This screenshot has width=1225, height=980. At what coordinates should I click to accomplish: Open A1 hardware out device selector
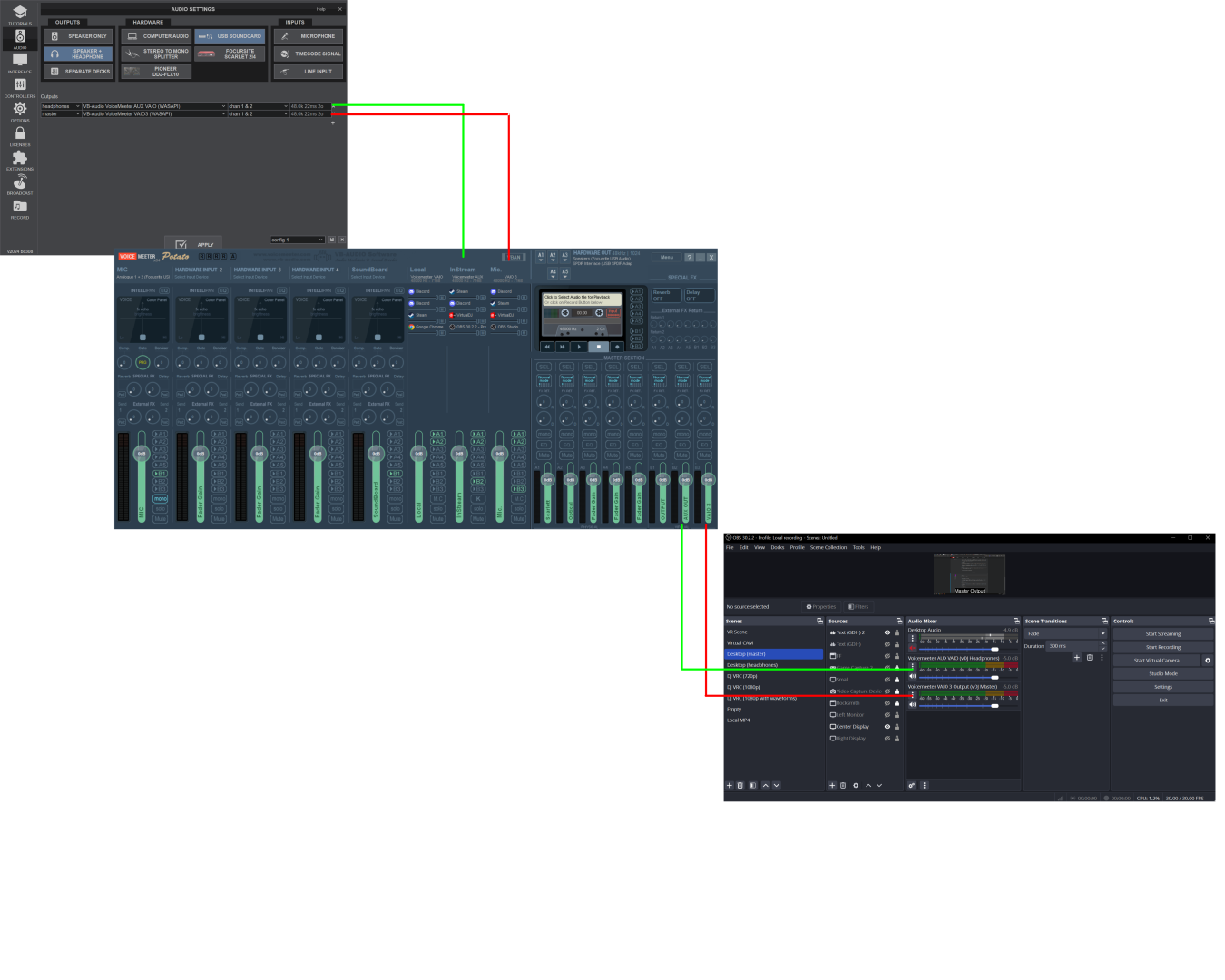541,258
